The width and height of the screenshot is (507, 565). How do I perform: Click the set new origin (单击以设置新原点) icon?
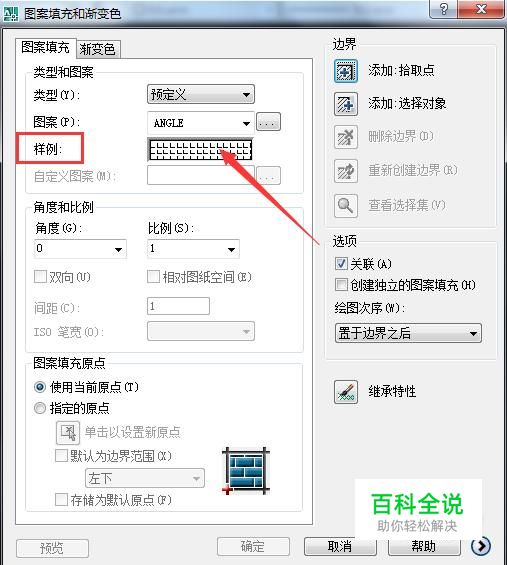click(x=68, y=432)
